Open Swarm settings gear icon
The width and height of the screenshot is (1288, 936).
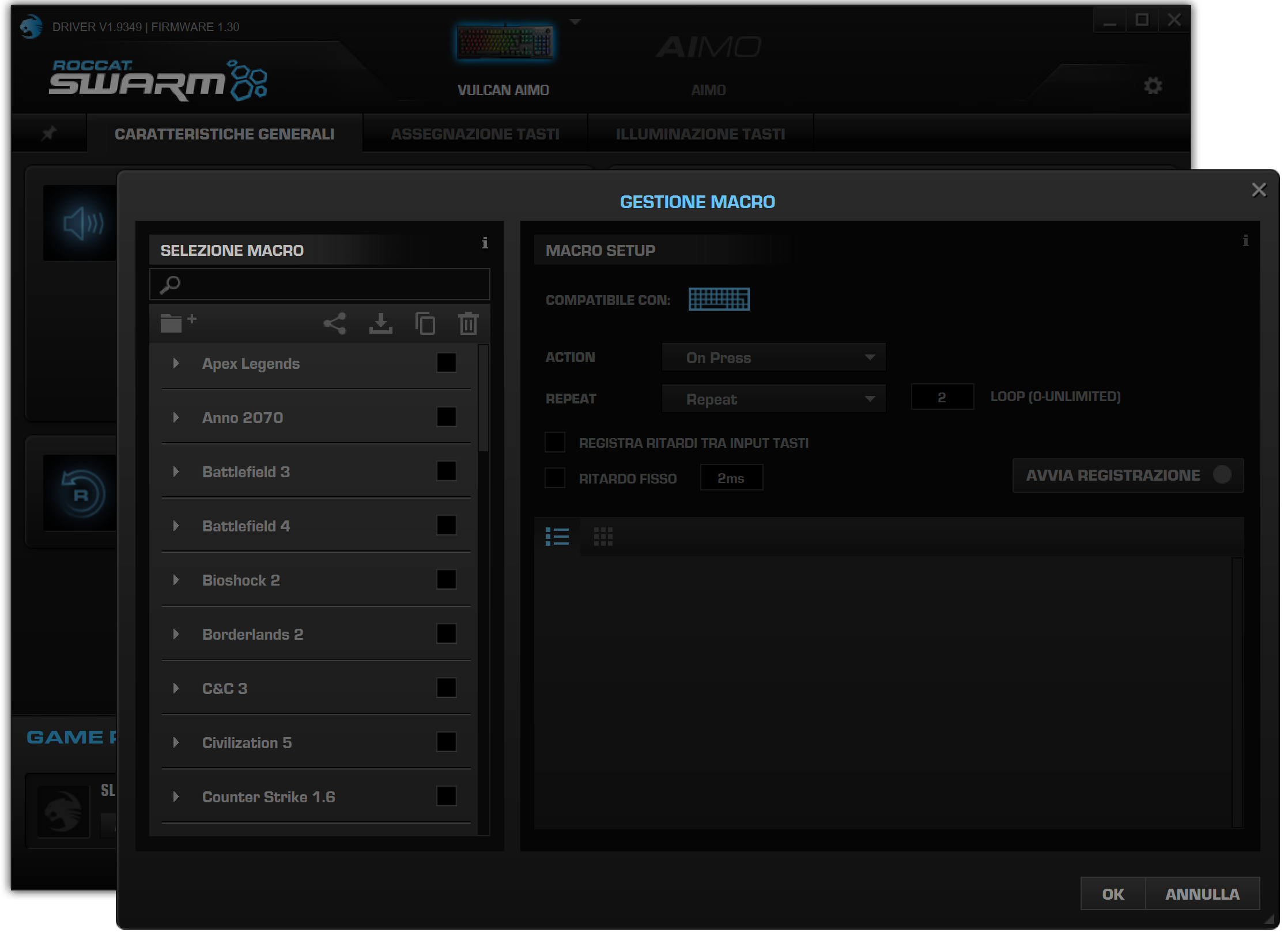[x=1153, y=86]
